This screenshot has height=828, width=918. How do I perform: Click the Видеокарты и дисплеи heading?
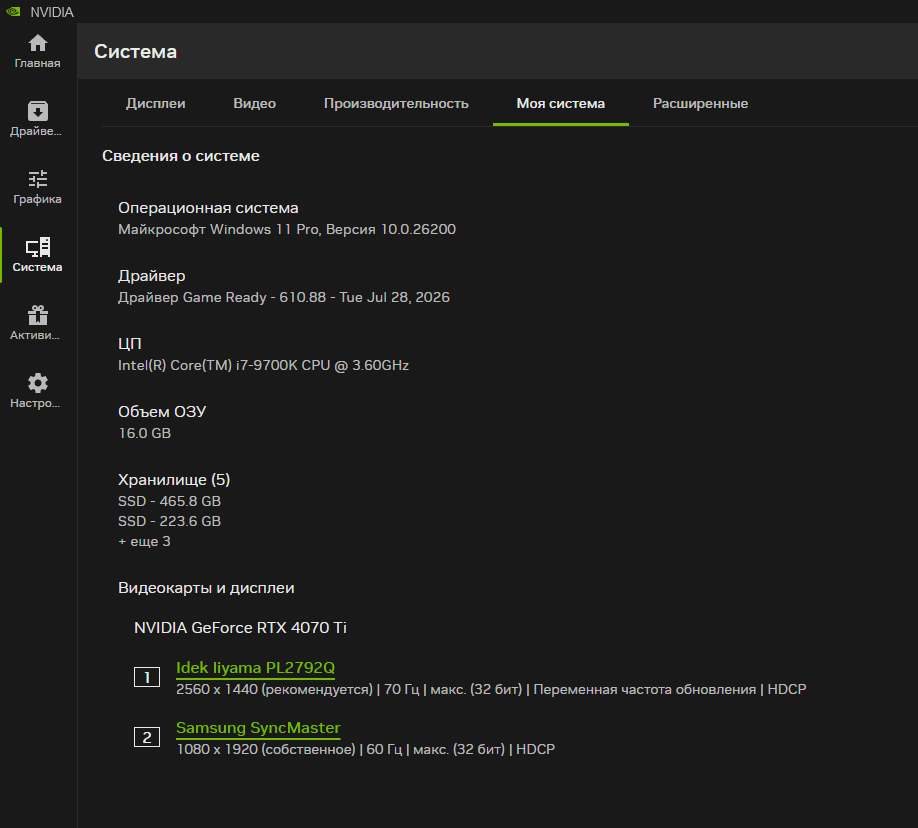pos(206,588)
